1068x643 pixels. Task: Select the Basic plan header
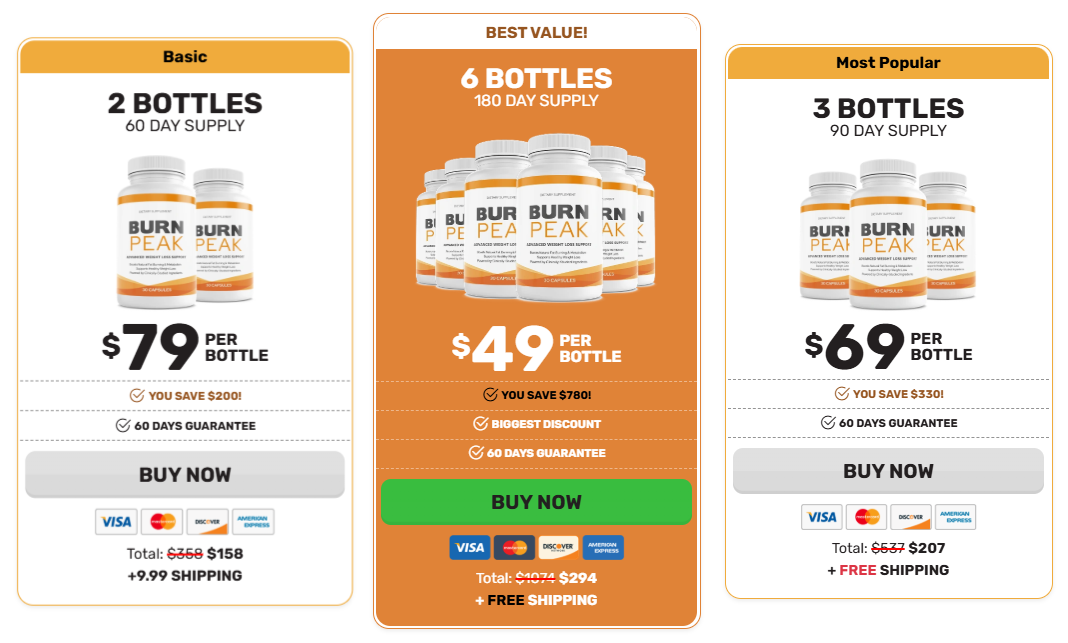tap(184, 57)
